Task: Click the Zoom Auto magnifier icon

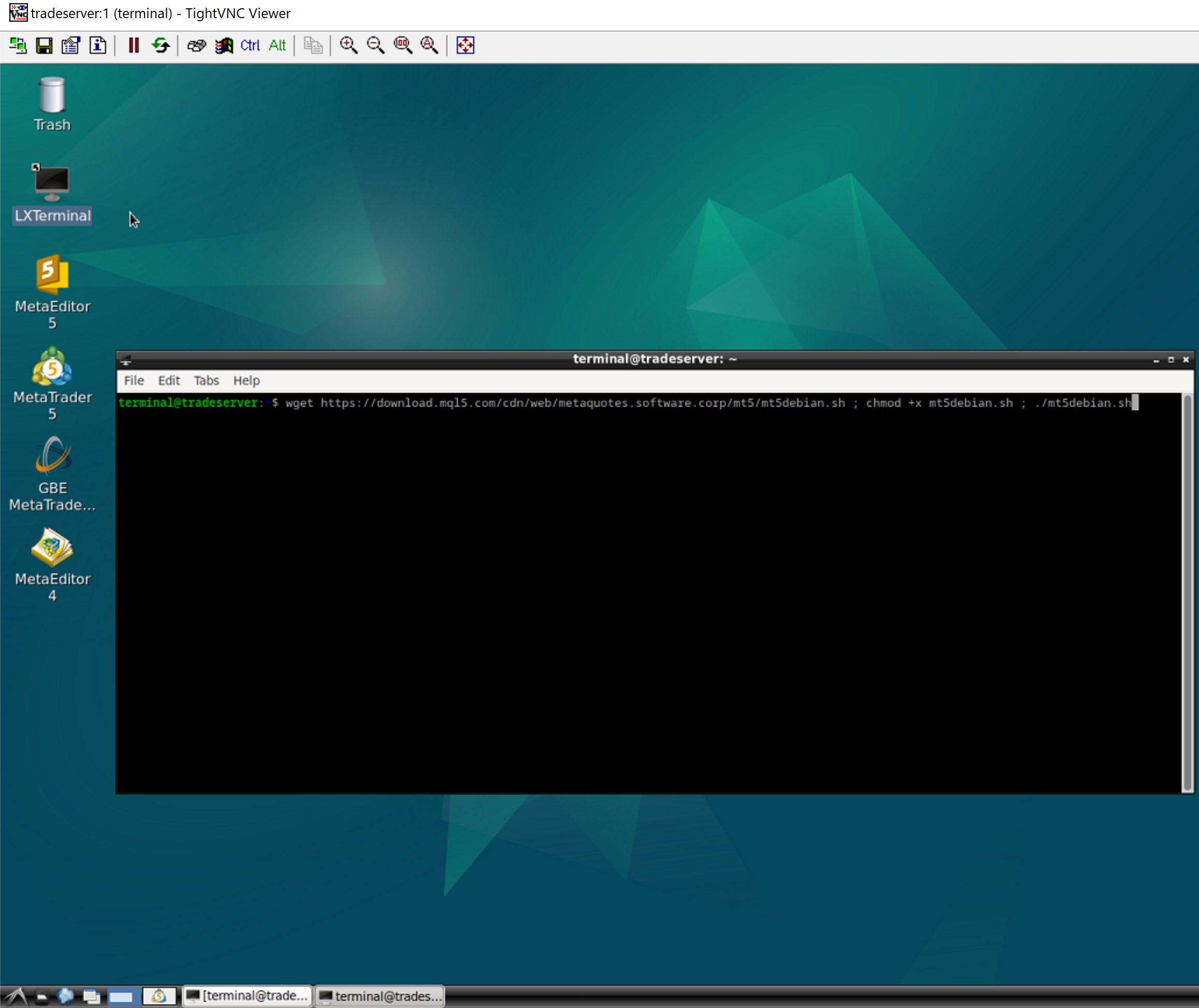Action: pos(429,45)
